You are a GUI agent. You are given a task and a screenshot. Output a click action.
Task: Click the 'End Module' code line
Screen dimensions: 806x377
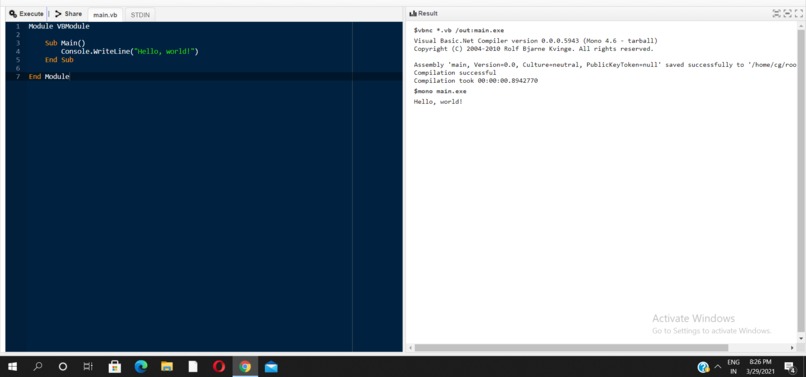[49, 76]
